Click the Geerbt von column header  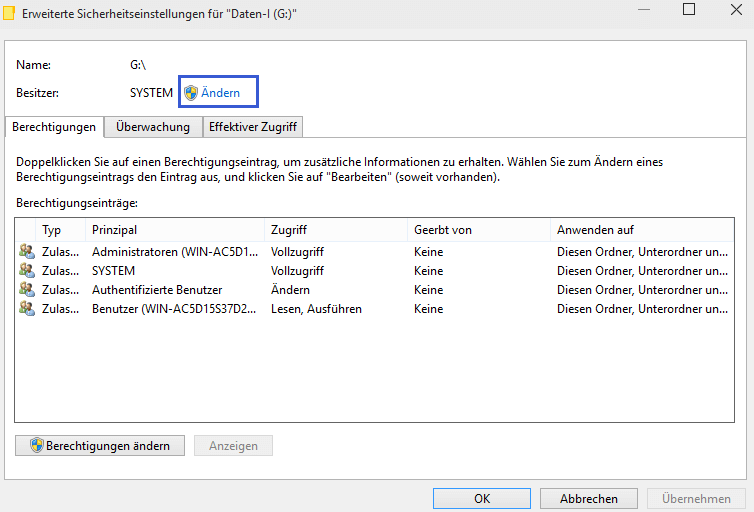pyautogui.click(x=478, y=230)
